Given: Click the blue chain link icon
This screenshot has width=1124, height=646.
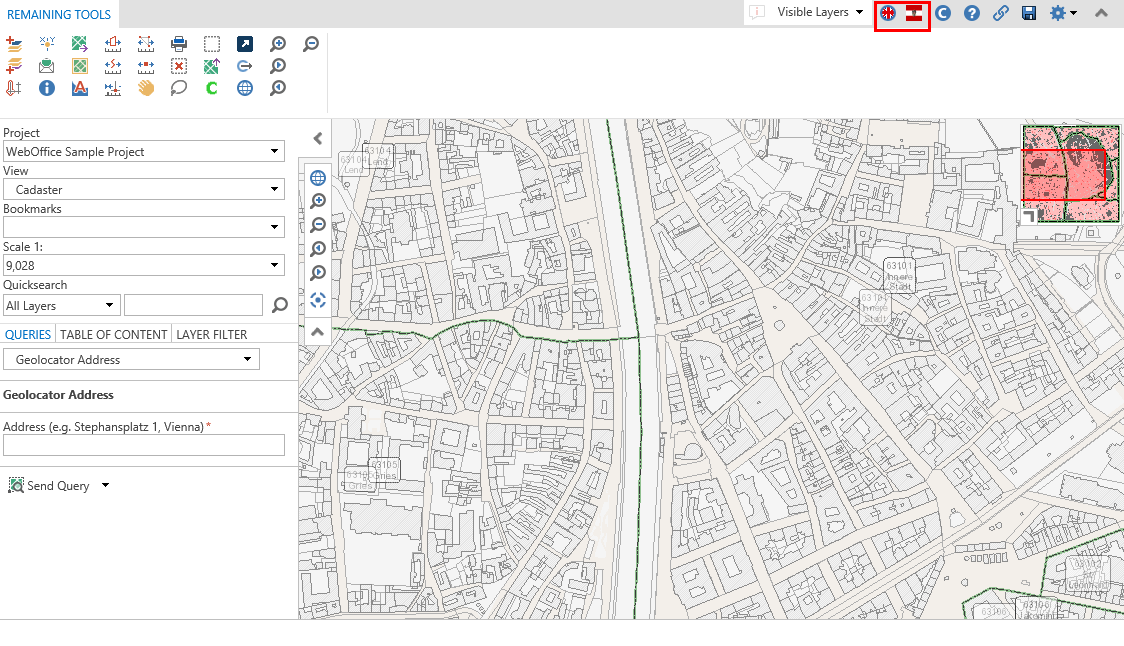Looking at the screenshot, I should click(1000, 13).
